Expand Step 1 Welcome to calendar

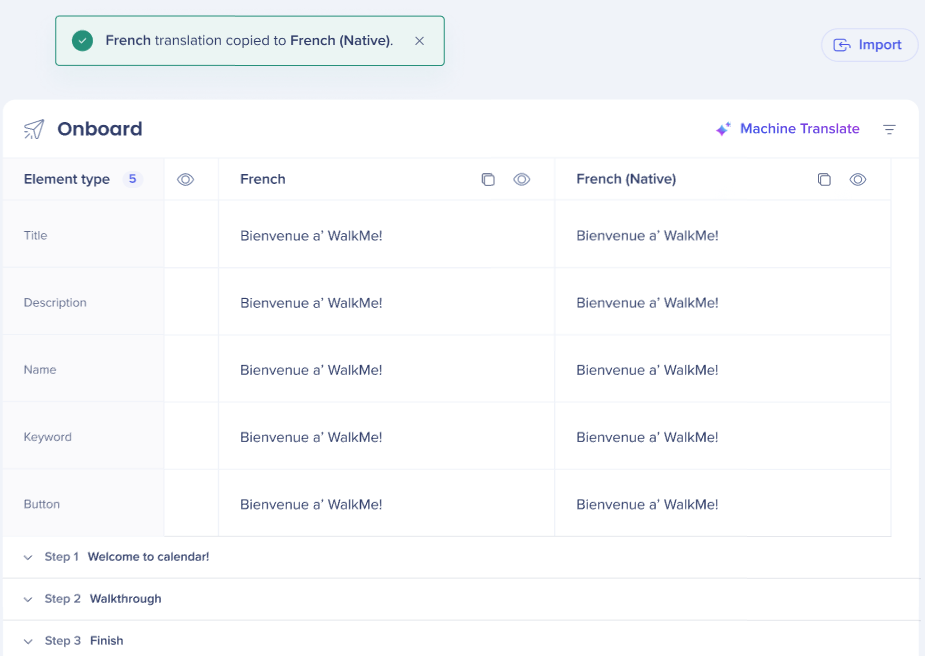[x=28, y=557]
